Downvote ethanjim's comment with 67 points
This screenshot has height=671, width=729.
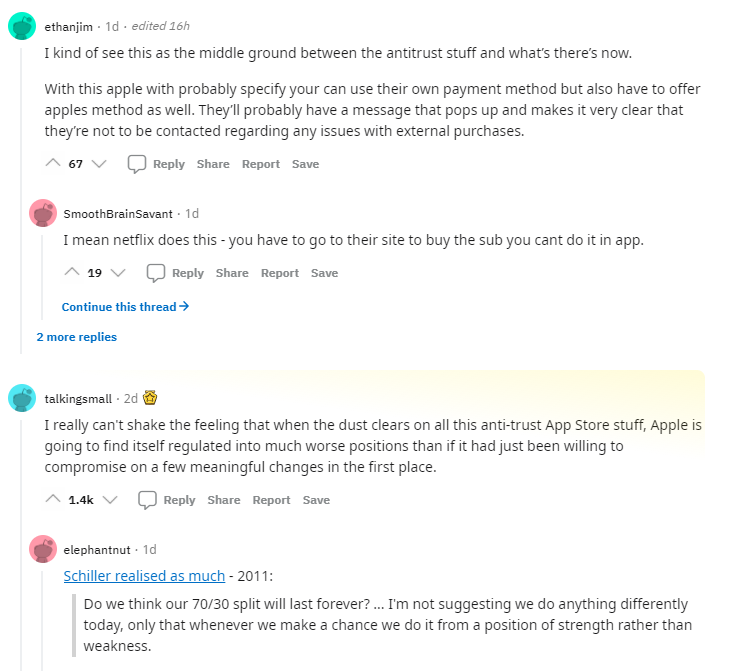[99, 164]
